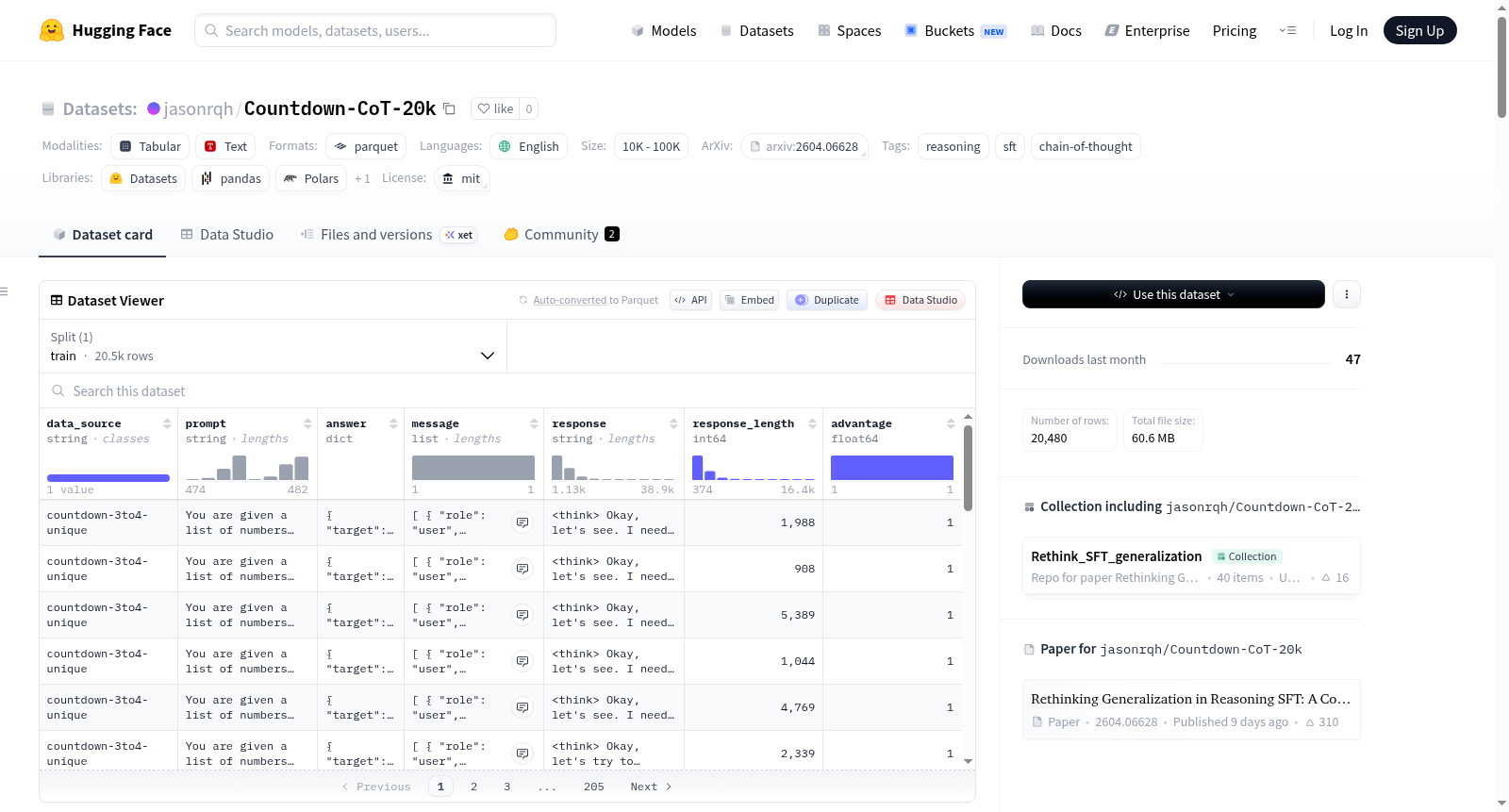Screen dimensions: 1509x812
Task: Open Files and versions tab
Action: (389, 235)
